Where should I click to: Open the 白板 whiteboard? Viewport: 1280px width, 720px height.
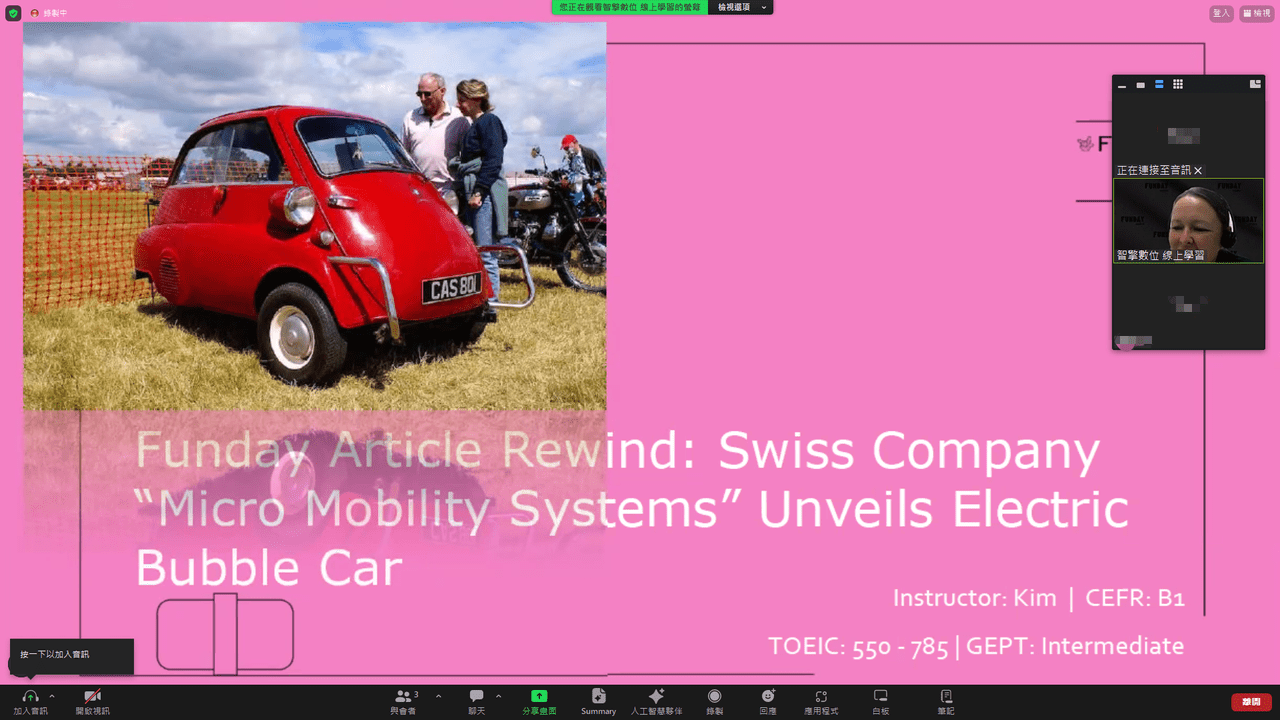tap(881, 701)
